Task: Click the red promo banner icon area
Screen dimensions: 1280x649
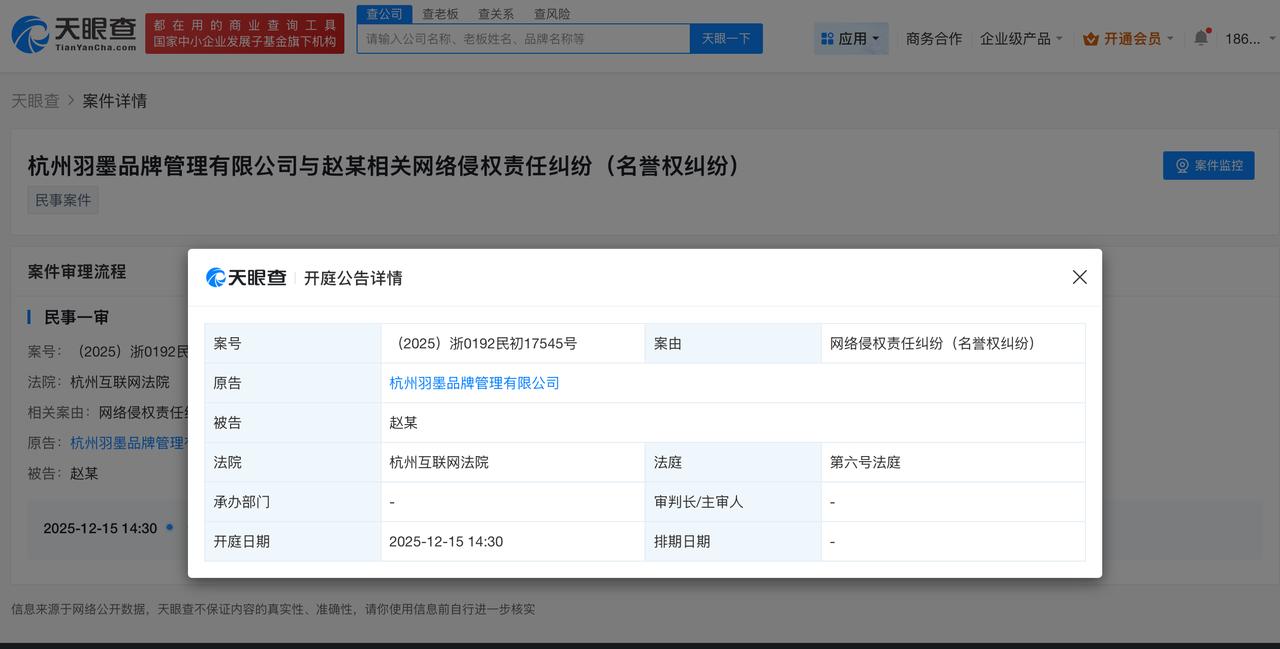Action: [x=244, y=31]
